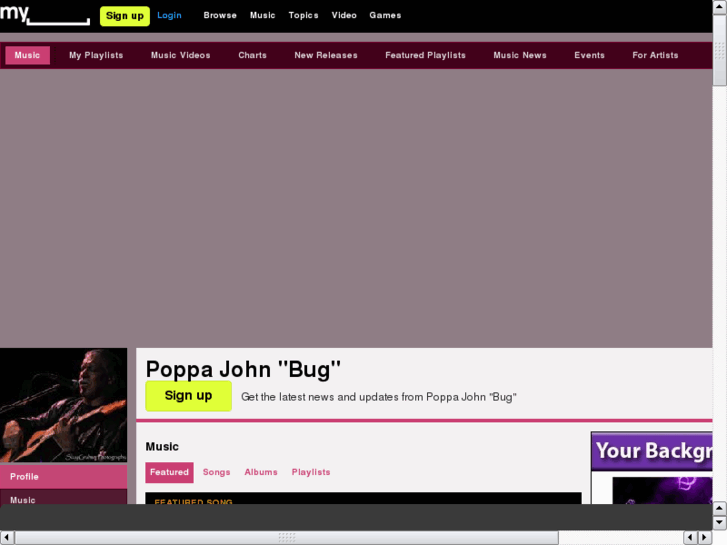This screenshot has height=545, width=727.
Task: Select the highlighted Music tab in maroon bar
Action: click(x=27, y=55)
